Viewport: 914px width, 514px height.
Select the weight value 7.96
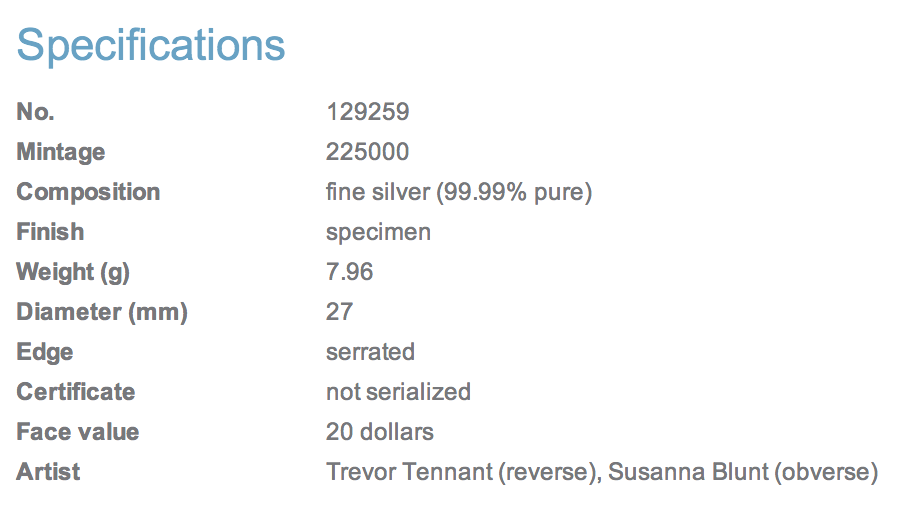pos(349,272)
